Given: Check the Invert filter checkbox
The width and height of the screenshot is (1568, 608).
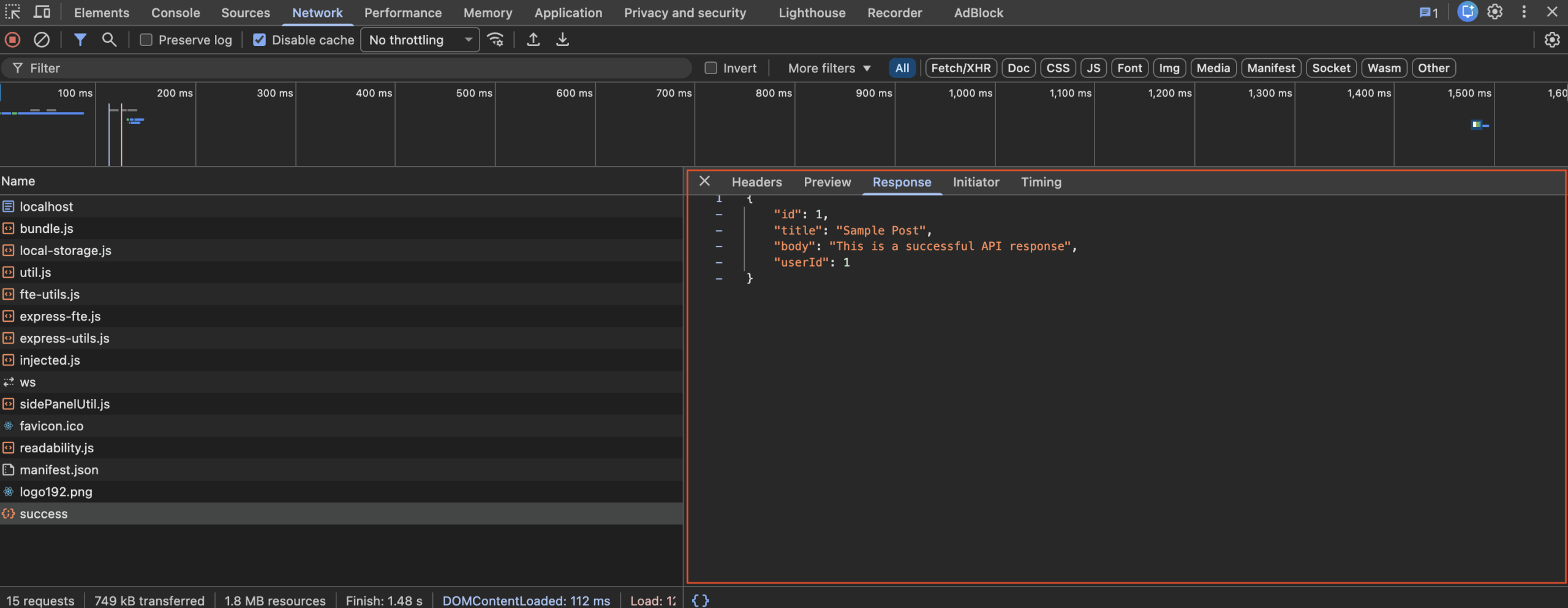Looking at the screenshot, I should (x=710, y=68).
